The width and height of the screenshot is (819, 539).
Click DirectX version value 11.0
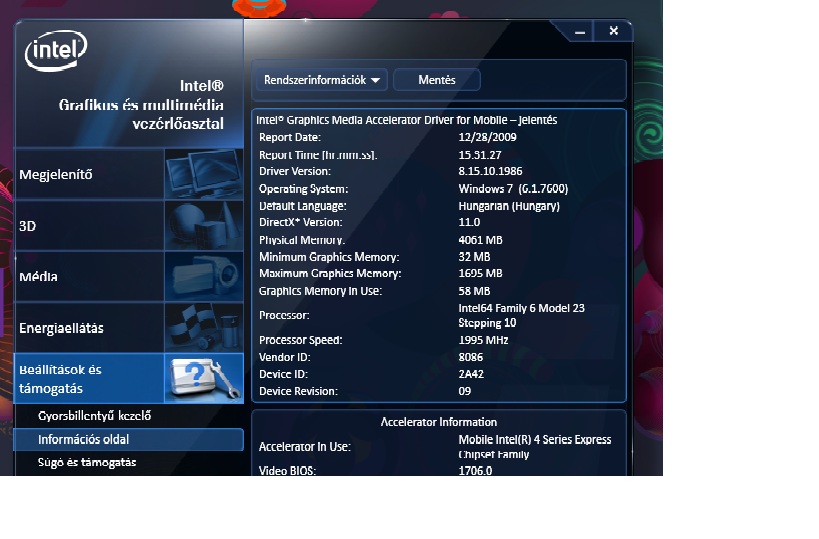469,222
